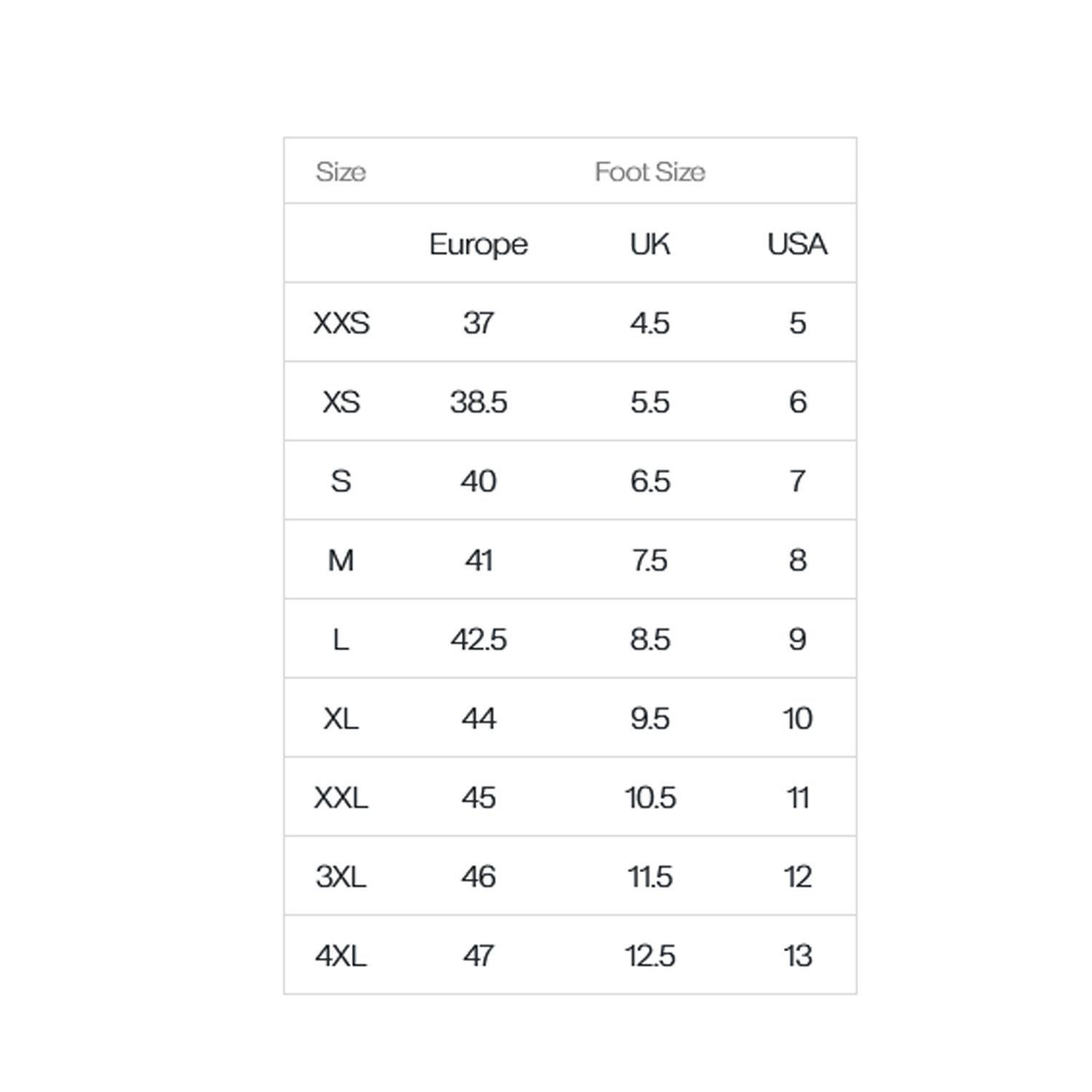This screenshot has height=1092, width=1092.
Task: Click the XXS size row label
Action: point(341,323)
